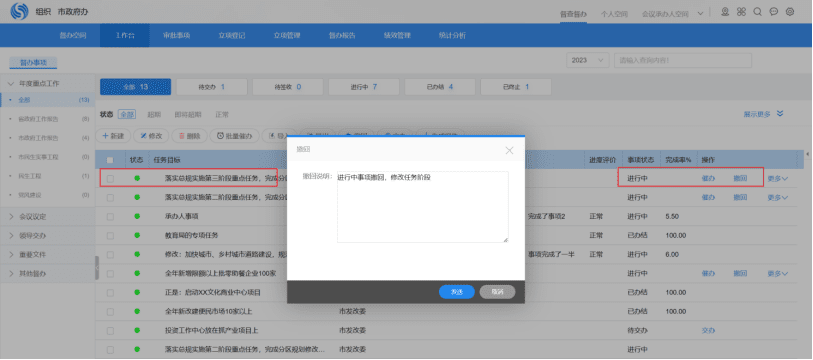Tick checkbox for 全年新增限额以上 row
The height and width of the screenshot is (360, 813).
[110, 273]
